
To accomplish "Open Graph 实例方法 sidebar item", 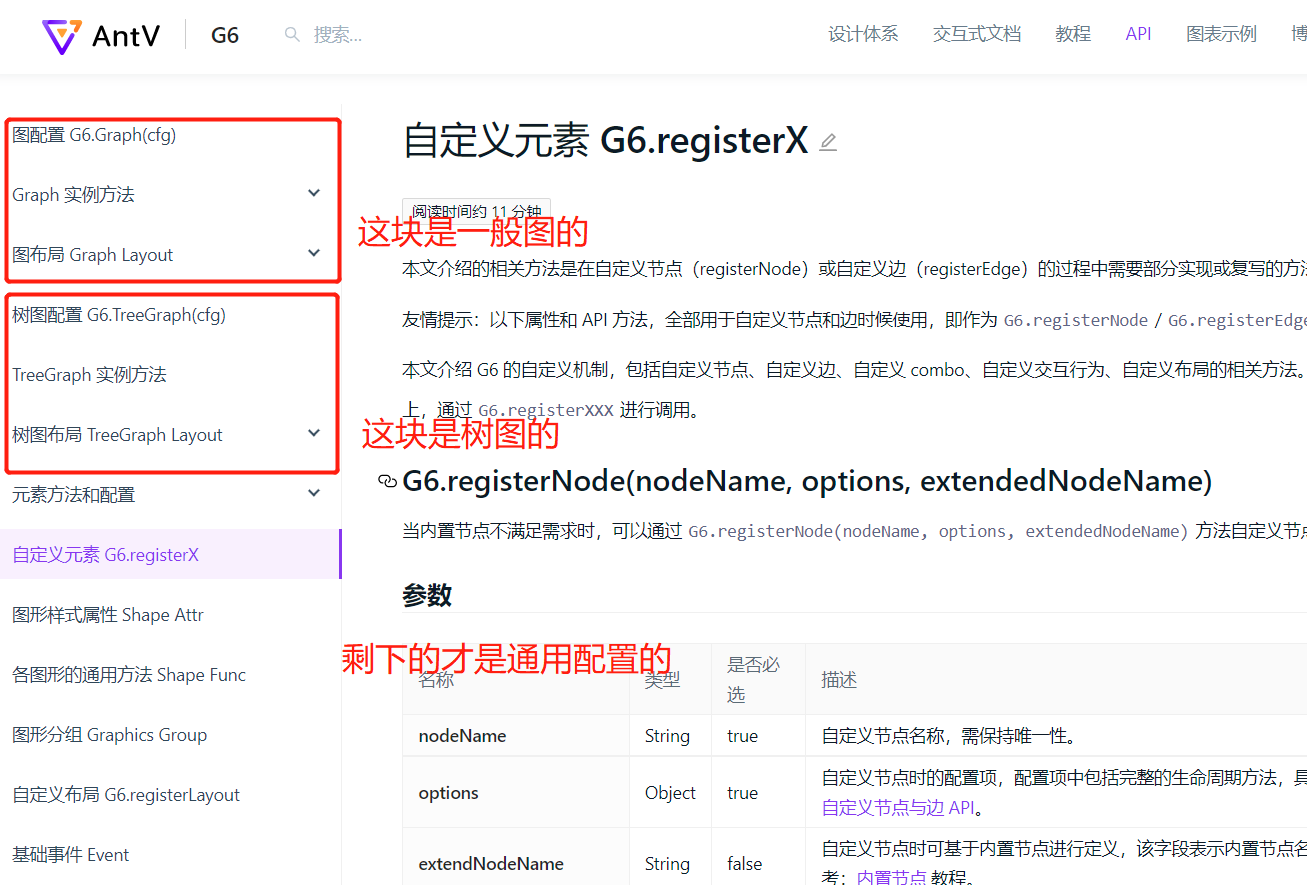I will point(73,195).
